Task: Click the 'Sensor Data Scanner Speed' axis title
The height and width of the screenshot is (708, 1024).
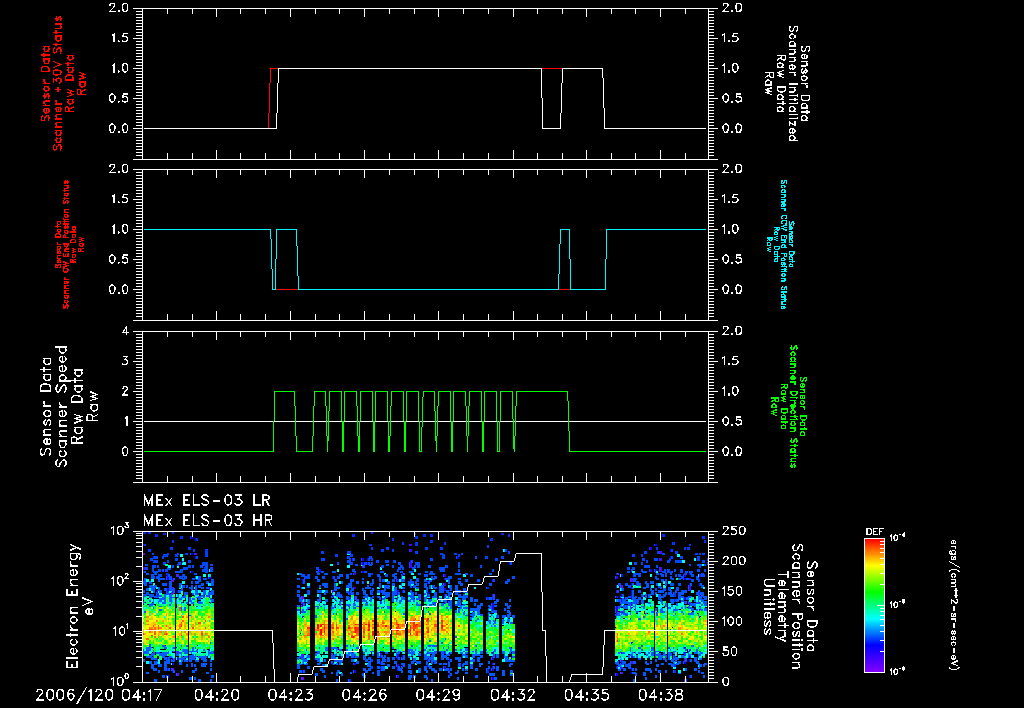Action: tap(69, 406)
